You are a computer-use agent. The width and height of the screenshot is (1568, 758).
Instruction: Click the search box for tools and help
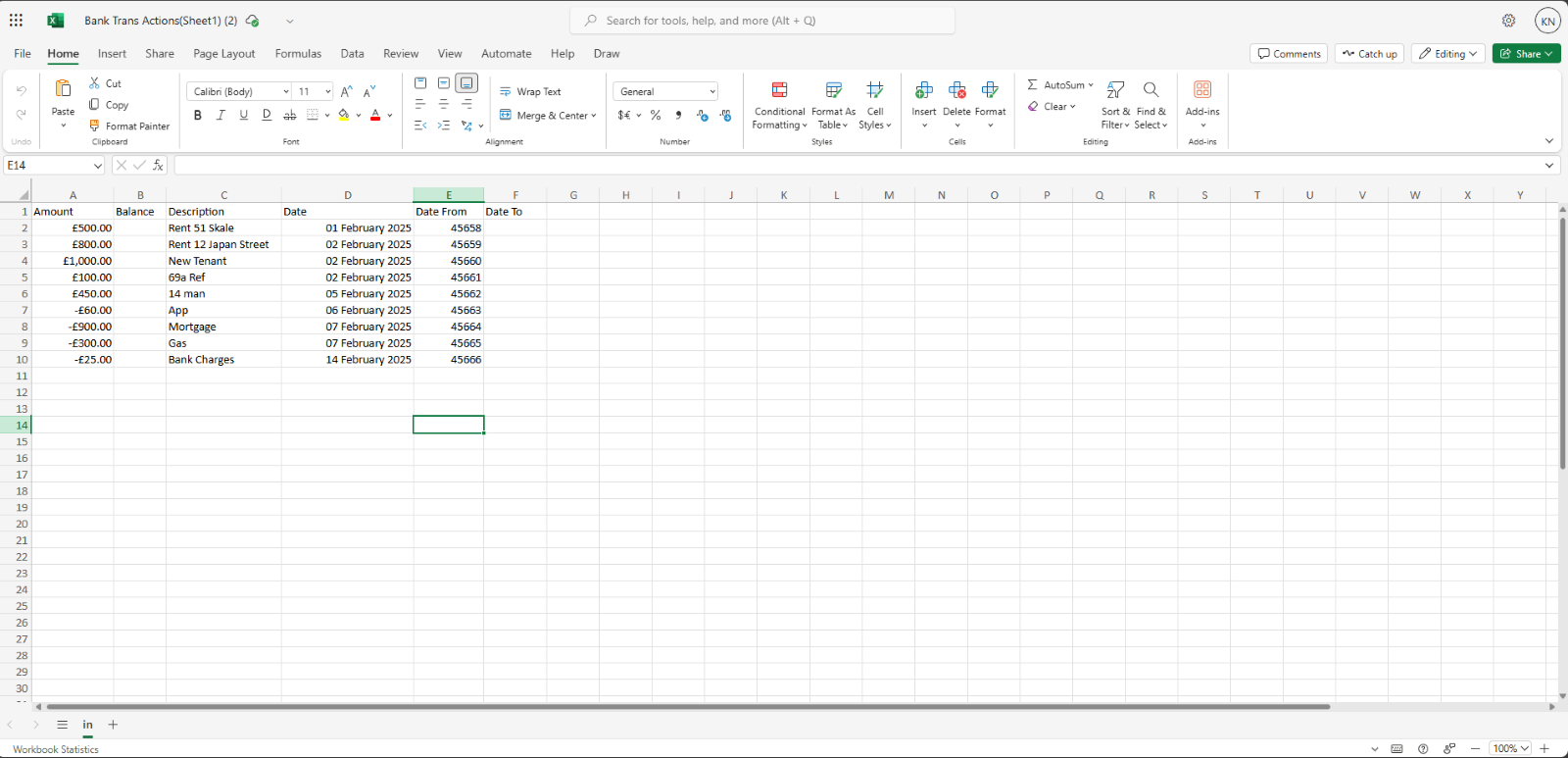[762, 21]
